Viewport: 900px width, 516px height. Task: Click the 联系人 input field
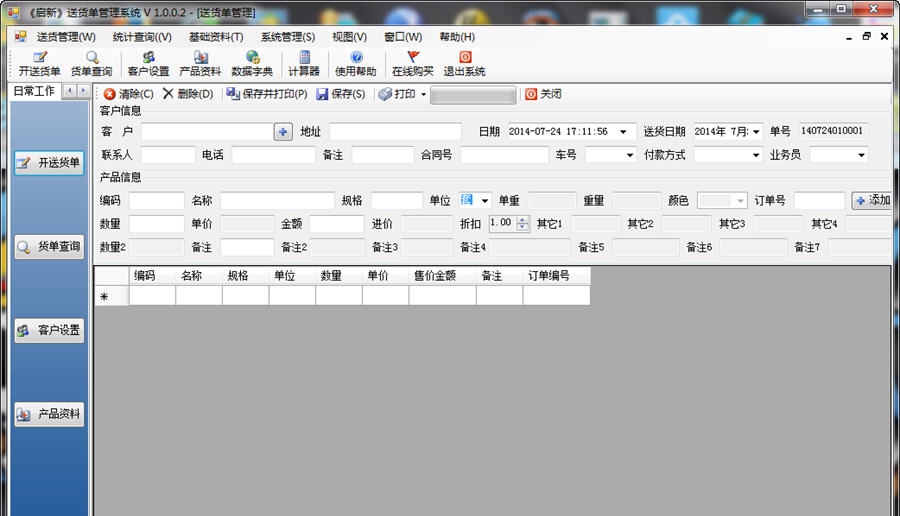coord(168,155)
